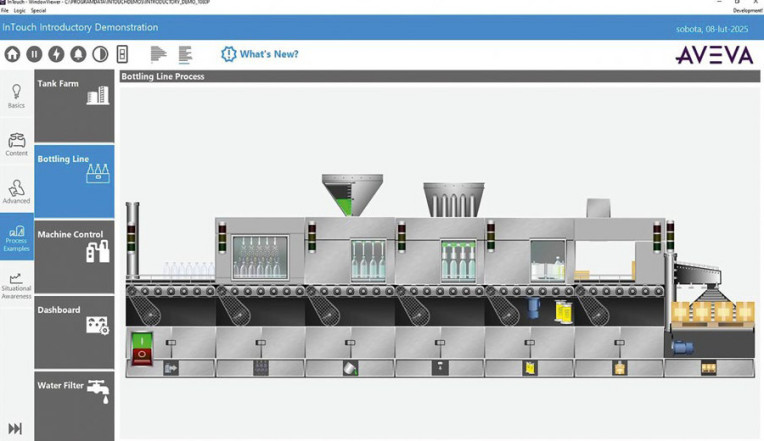This screenshot has height=441, width=764.
Task: Open the Logic menu
Action: coord(20,10)
